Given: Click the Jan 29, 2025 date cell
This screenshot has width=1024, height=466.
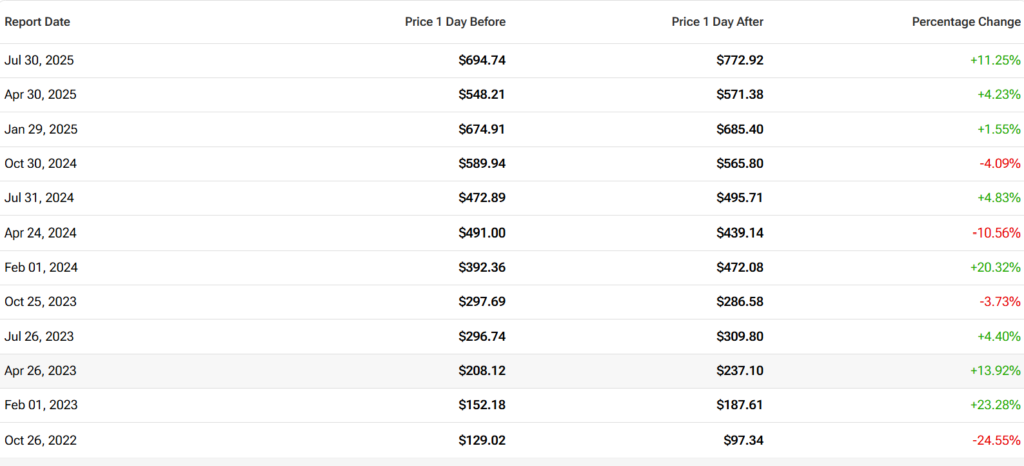Looking at the screenshot, I should point(40,129).
